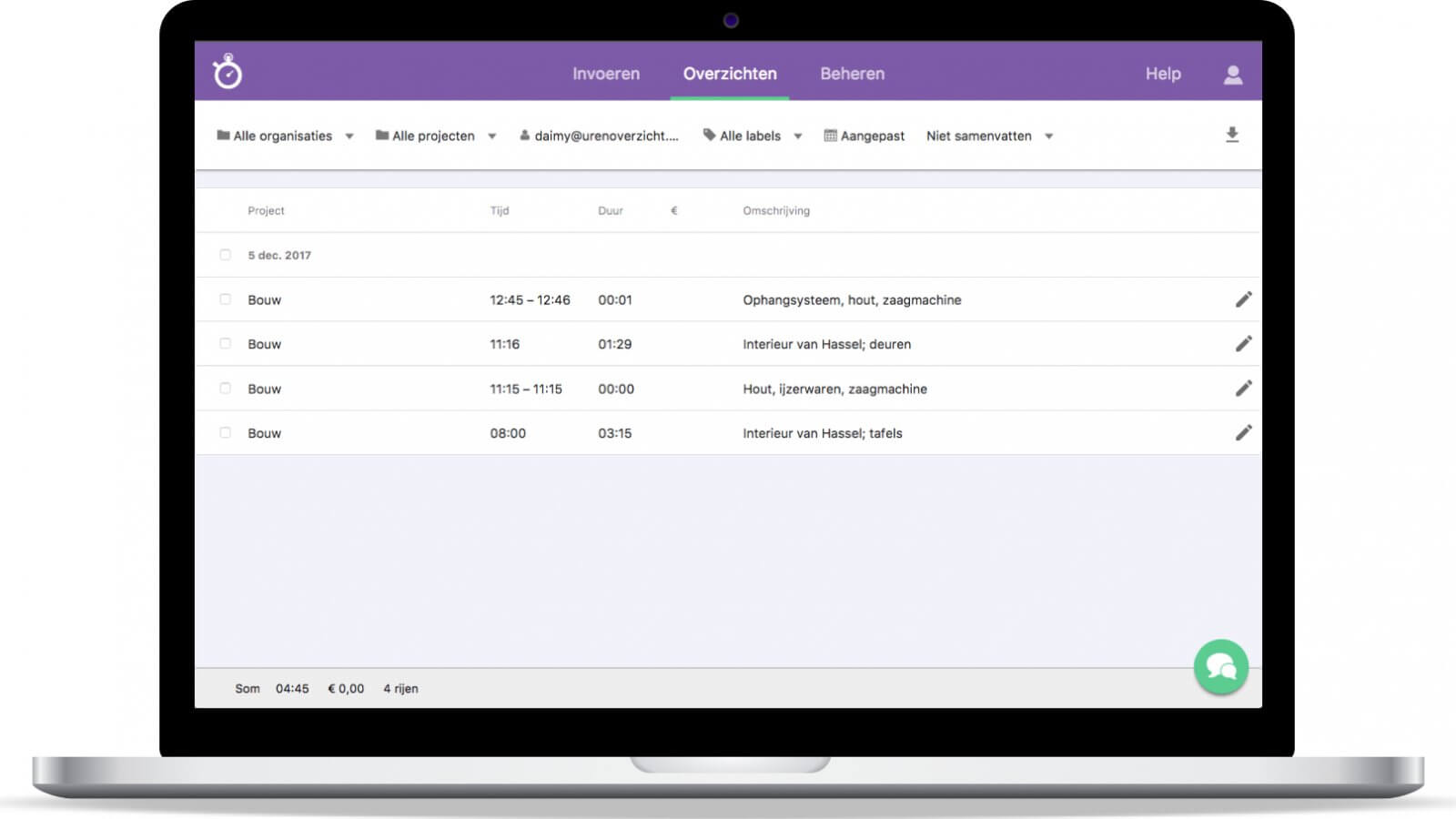The height and width of the screenshot is (819, 1456).
Task: Select the checkbox of the 12:45 – 12:46 row
Action: (x=225, y=299)
